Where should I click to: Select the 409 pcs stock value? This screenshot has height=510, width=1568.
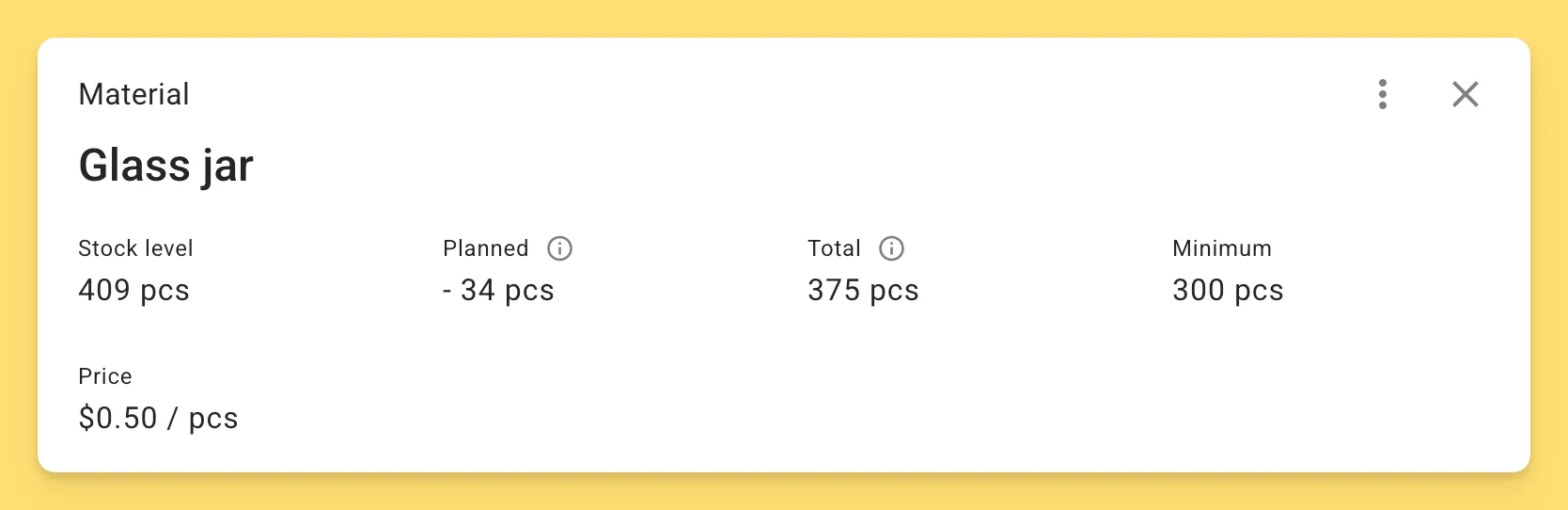pyautogui.click(x=133, y=290)
